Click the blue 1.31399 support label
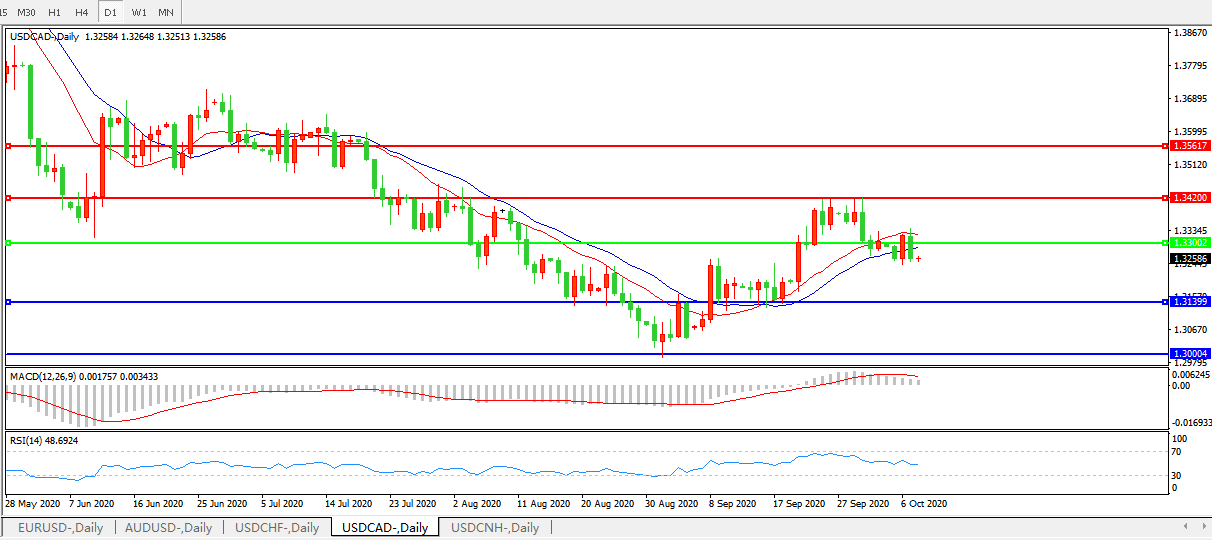Image resolution: width=1212 pixels, height=540 pixels. pos(1190,301)
